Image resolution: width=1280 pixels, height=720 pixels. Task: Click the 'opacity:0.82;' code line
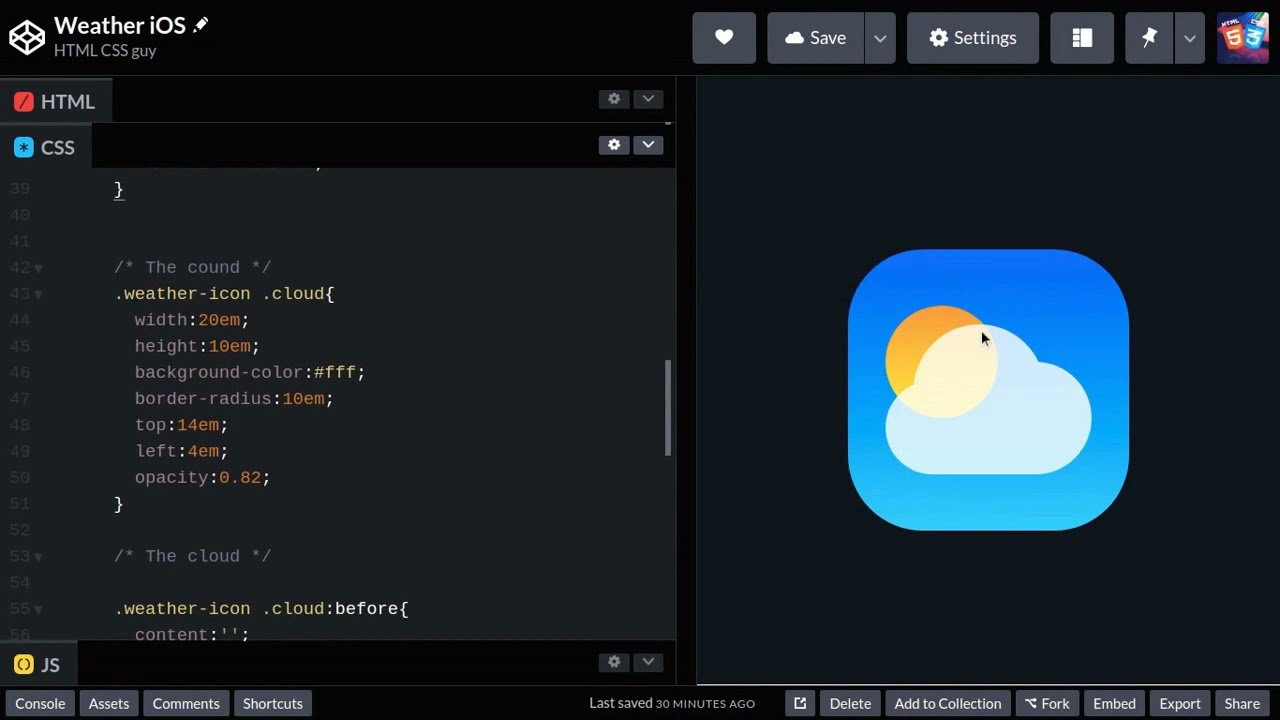point(202,477)
